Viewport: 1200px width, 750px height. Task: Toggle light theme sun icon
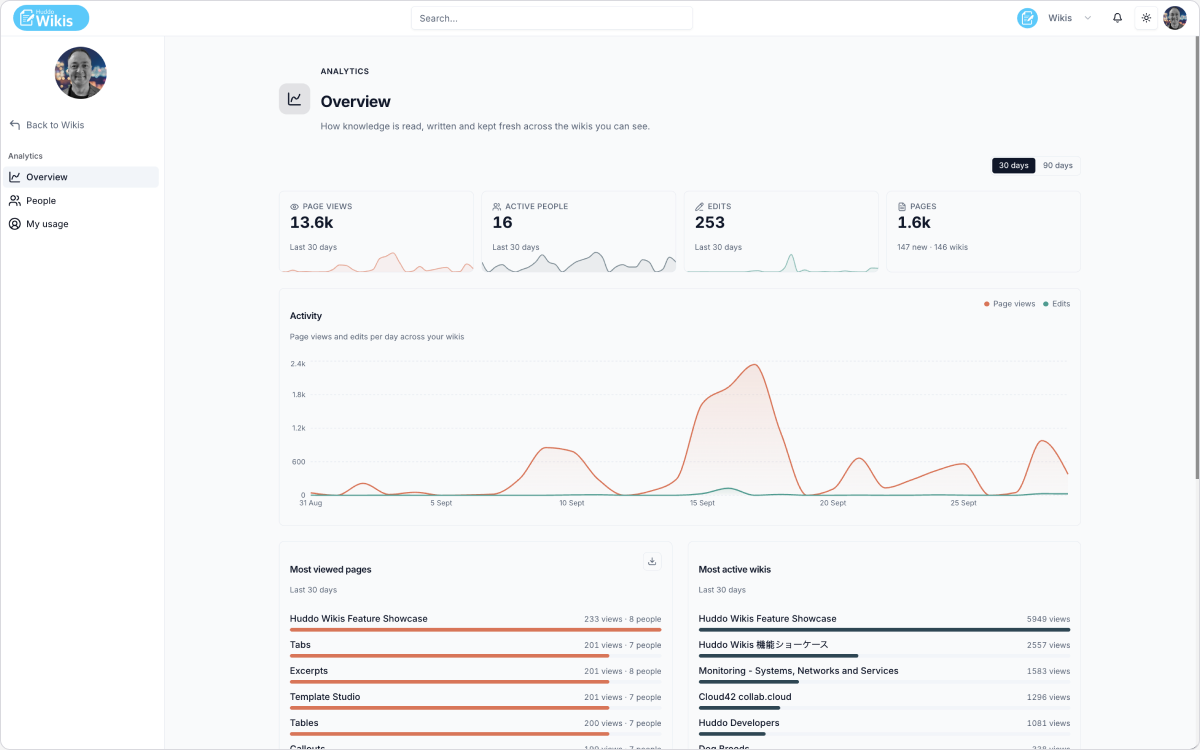(1146, 18)
